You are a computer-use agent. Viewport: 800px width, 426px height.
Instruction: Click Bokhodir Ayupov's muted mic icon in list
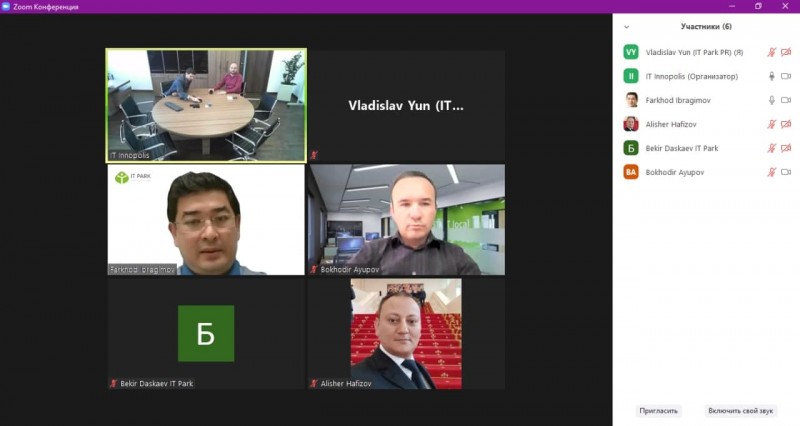pyautogui.click(x=771, y=172)
